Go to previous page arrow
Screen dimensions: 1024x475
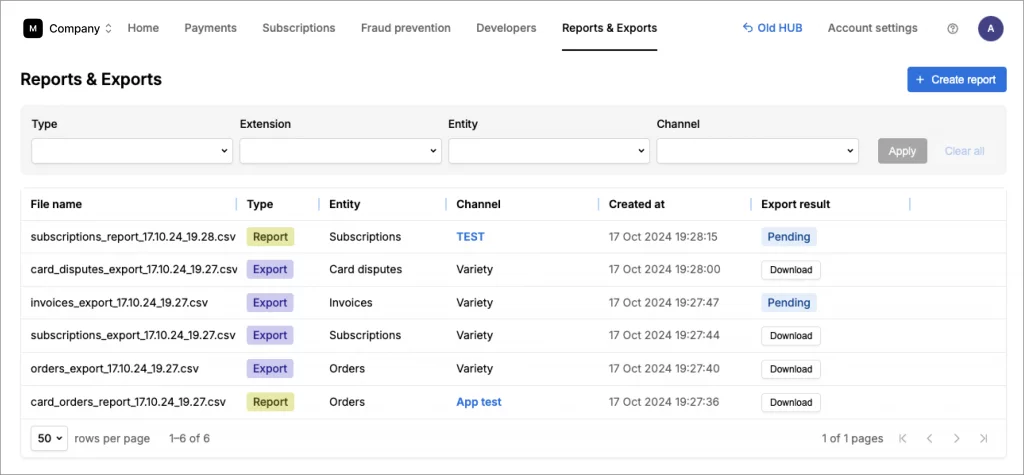point(929,438)
